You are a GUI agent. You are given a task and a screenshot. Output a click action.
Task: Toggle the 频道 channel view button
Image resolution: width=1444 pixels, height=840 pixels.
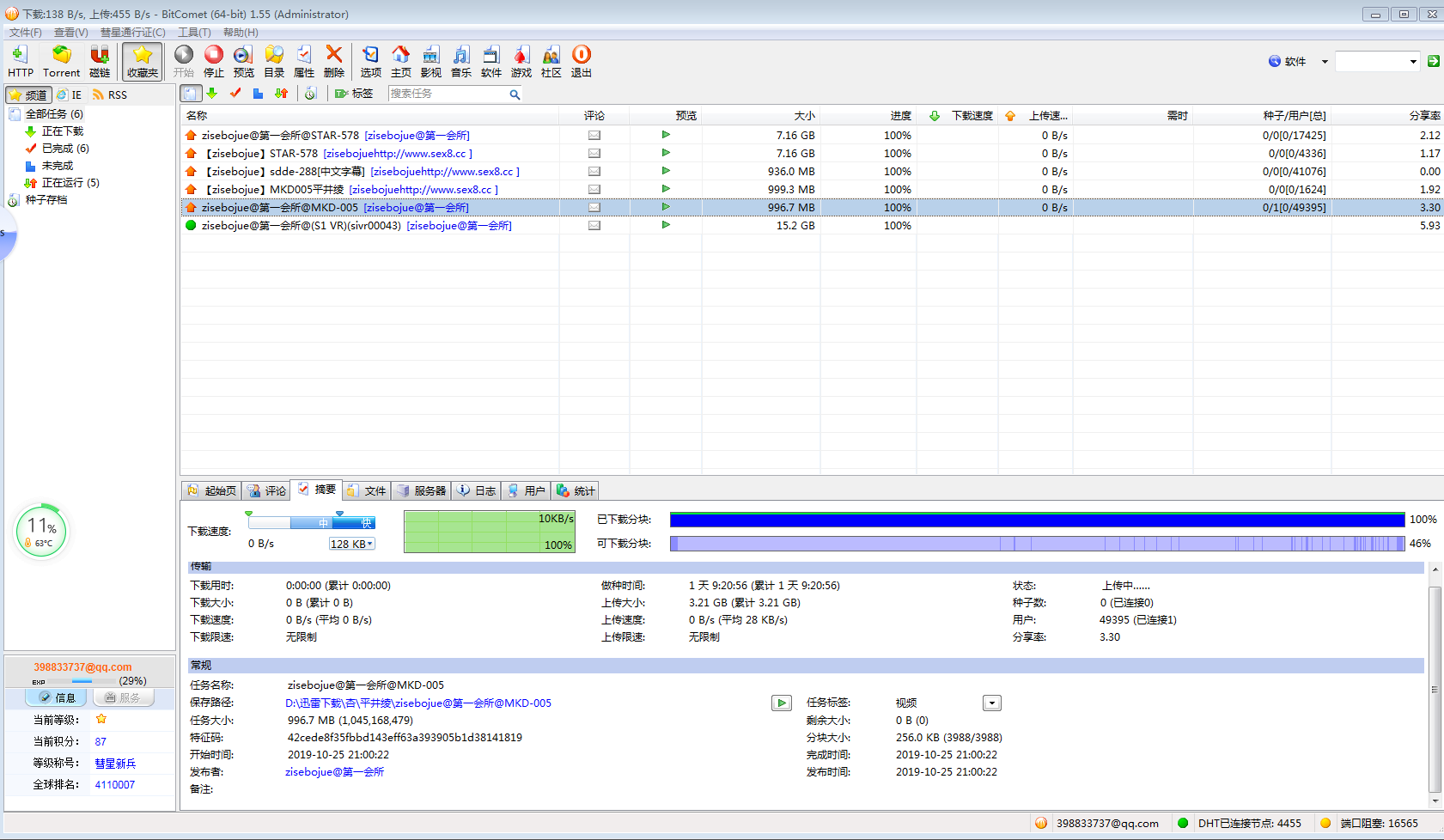28,94
